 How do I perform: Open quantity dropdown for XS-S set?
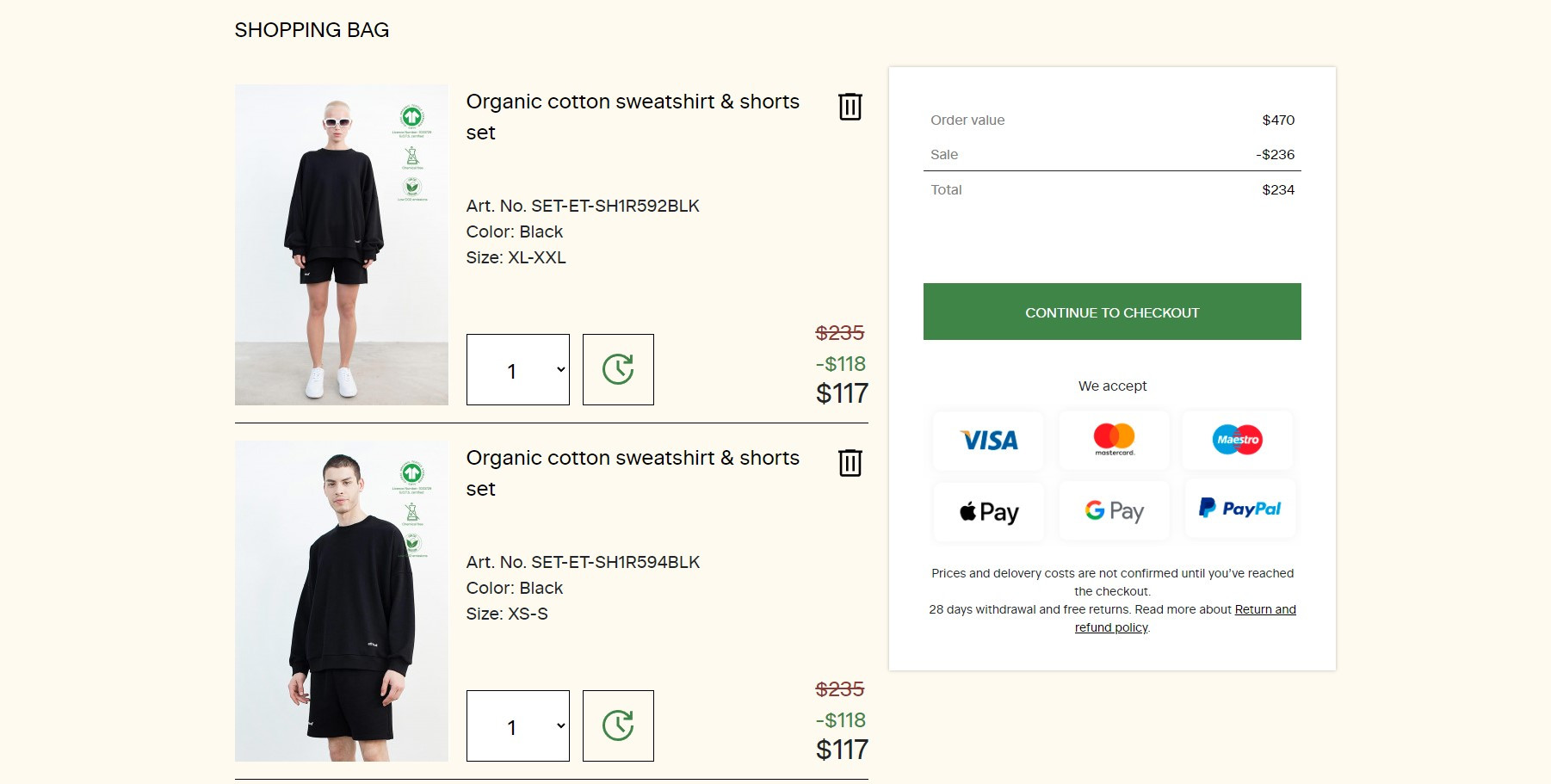[x=518, y=726]
